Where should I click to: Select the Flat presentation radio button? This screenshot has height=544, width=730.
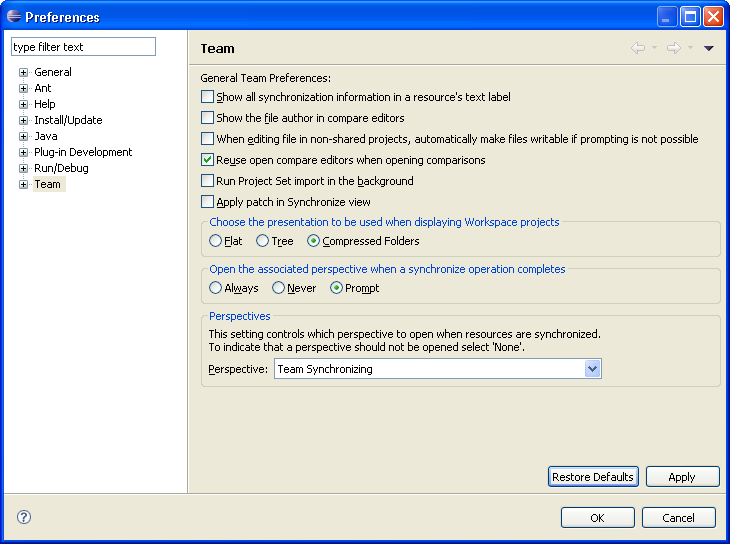(x=215, y=241)
